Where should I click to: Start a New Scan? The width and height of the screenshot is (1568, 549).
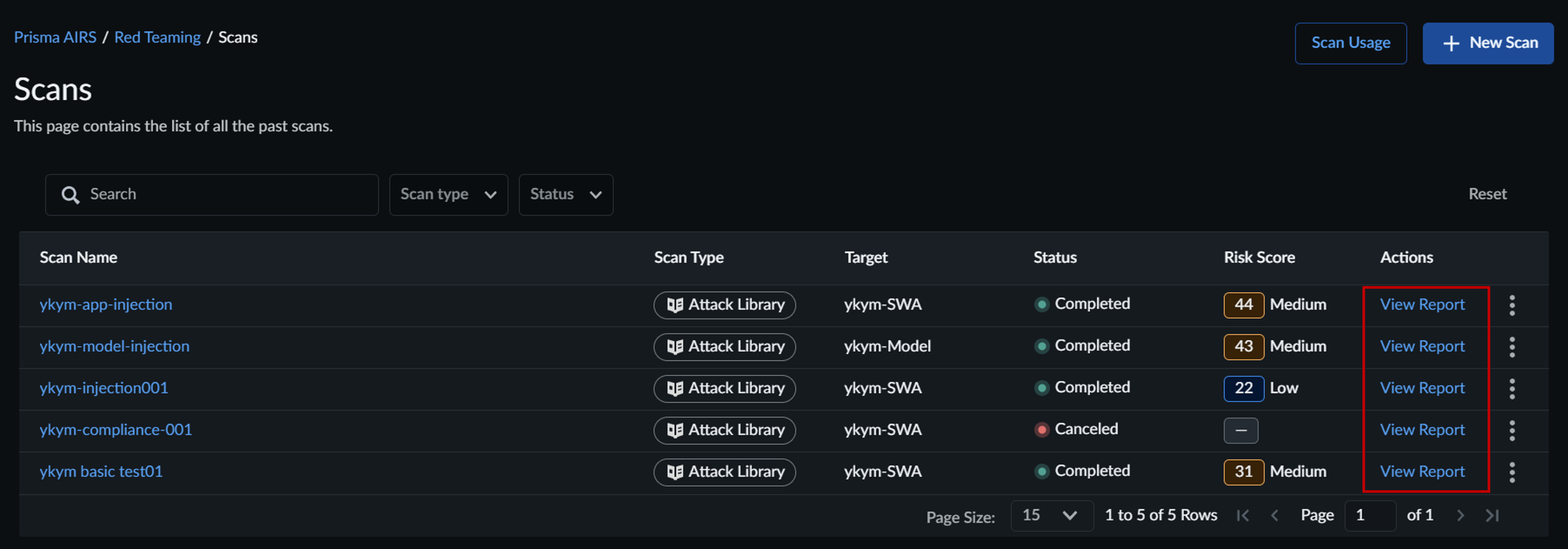[x=1488, y=43]
